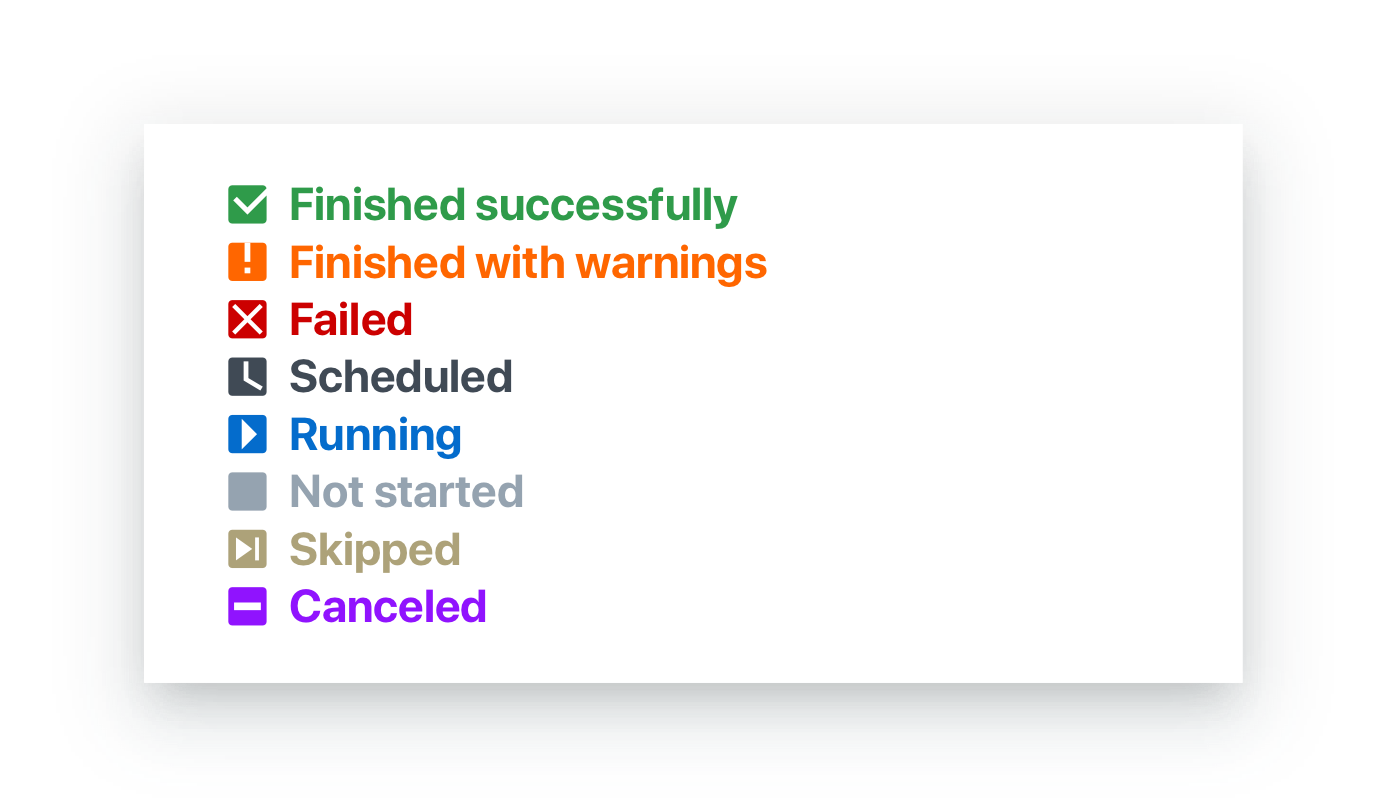Image resolution: width=1392 pixels, height=810 pixels.
Task: Click the green checkmark icon
Action: tap(247, 204)
